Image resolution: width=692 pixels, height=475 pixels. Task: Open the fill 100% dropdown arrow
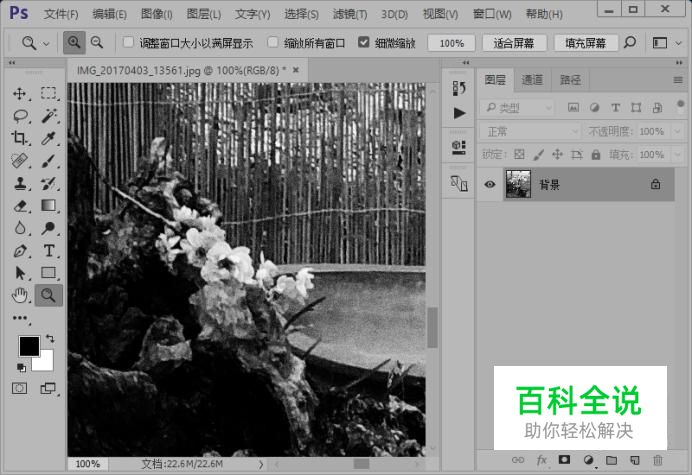coord(677,155)
